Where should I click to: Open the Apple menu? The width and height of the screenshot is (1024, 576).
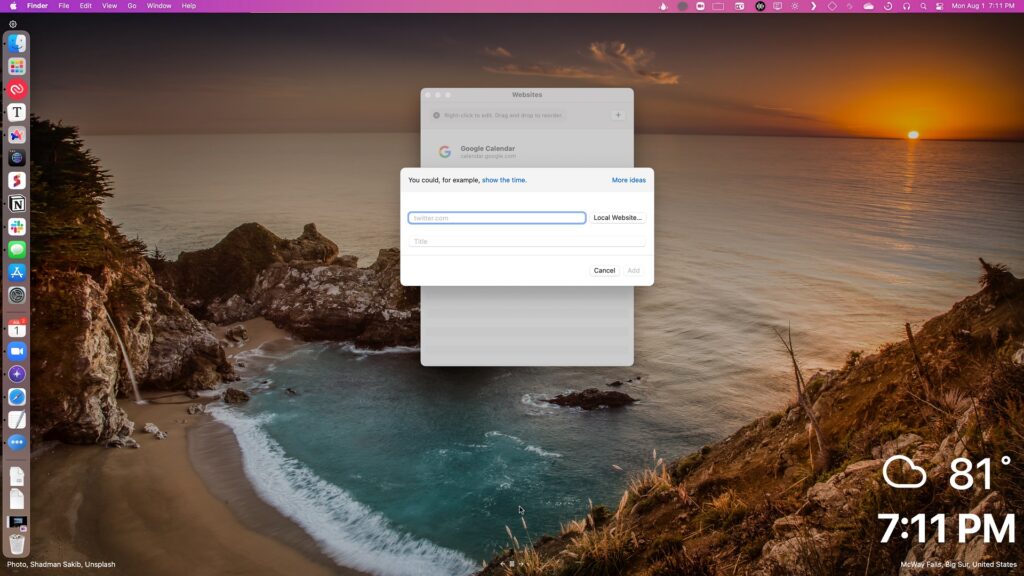click(13, 6)
